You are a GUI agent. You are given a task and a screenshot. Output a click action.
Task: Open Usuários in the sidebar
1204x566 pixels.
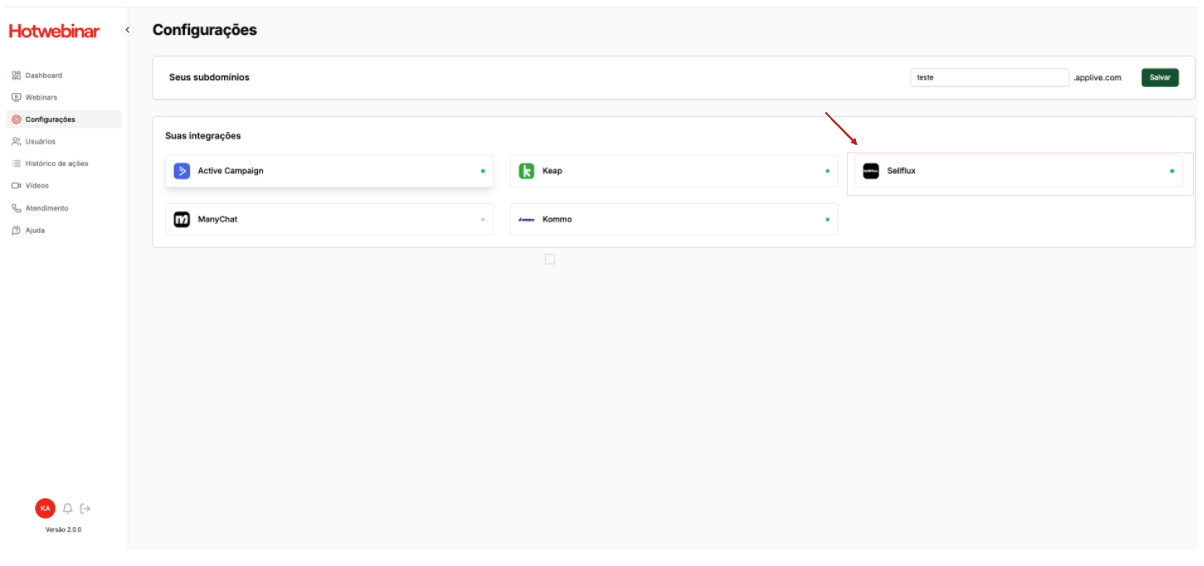pos(40,141)
